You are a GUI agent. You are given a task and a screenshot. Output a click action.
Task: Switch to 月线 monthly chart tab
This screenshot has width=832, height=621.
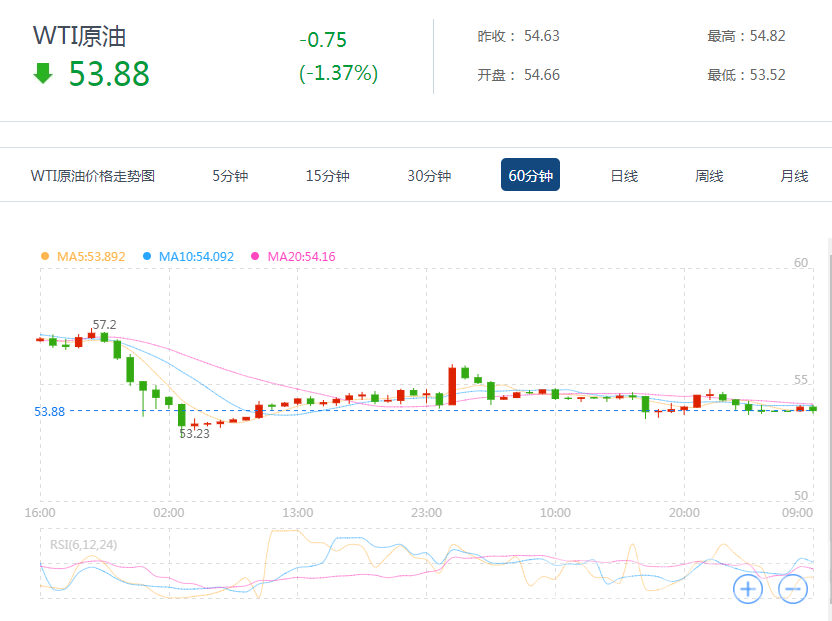794,176
